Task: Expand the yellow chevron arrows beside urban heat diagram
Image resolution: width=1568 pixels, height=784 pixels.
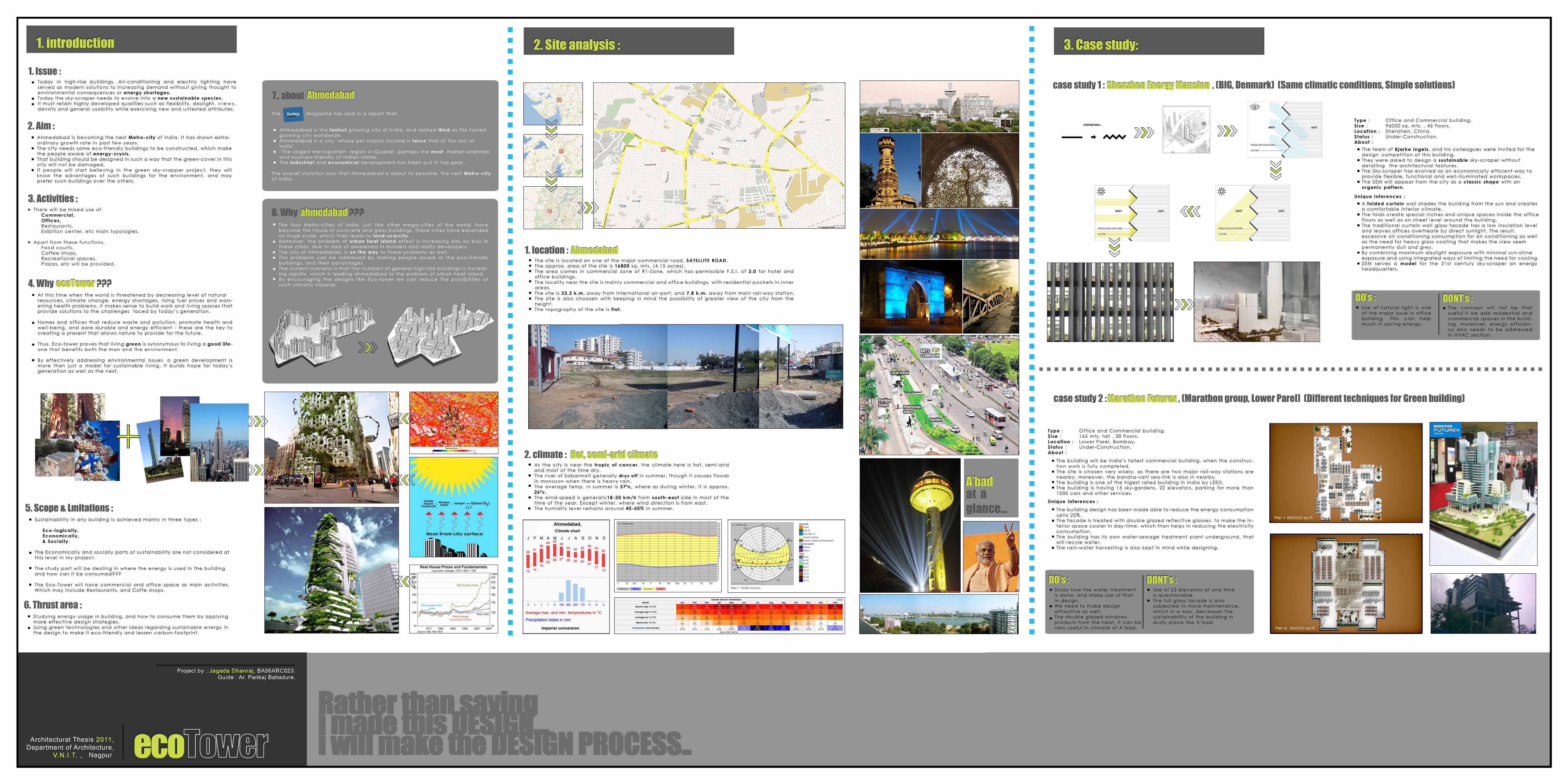Action: point(405,480)
